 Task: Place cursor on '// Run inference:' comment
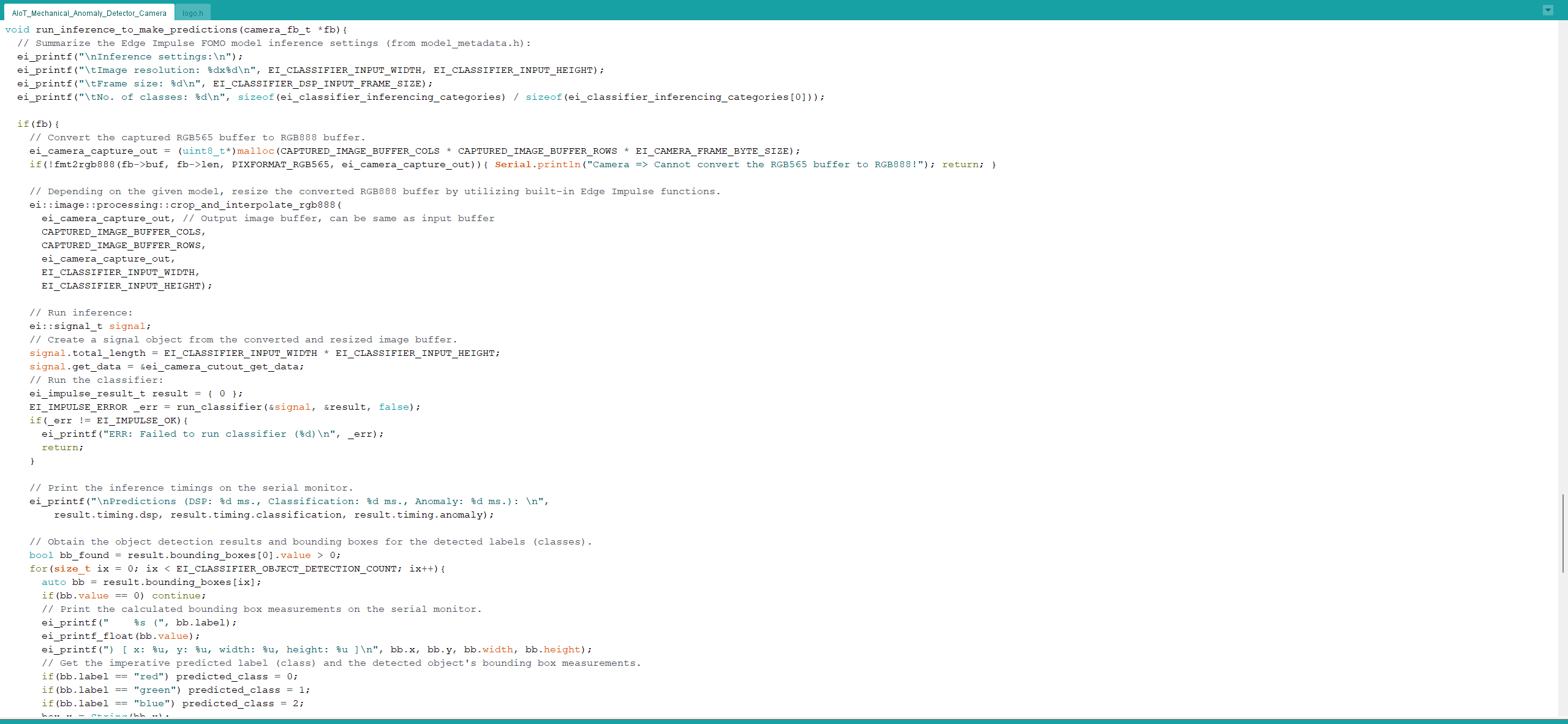click(x=81, y=312)
